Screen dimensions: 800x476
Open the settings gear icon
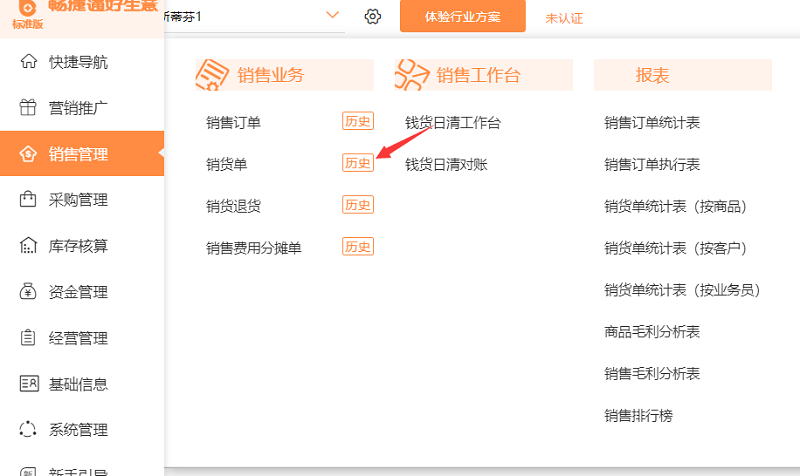[x=372, y=16]
